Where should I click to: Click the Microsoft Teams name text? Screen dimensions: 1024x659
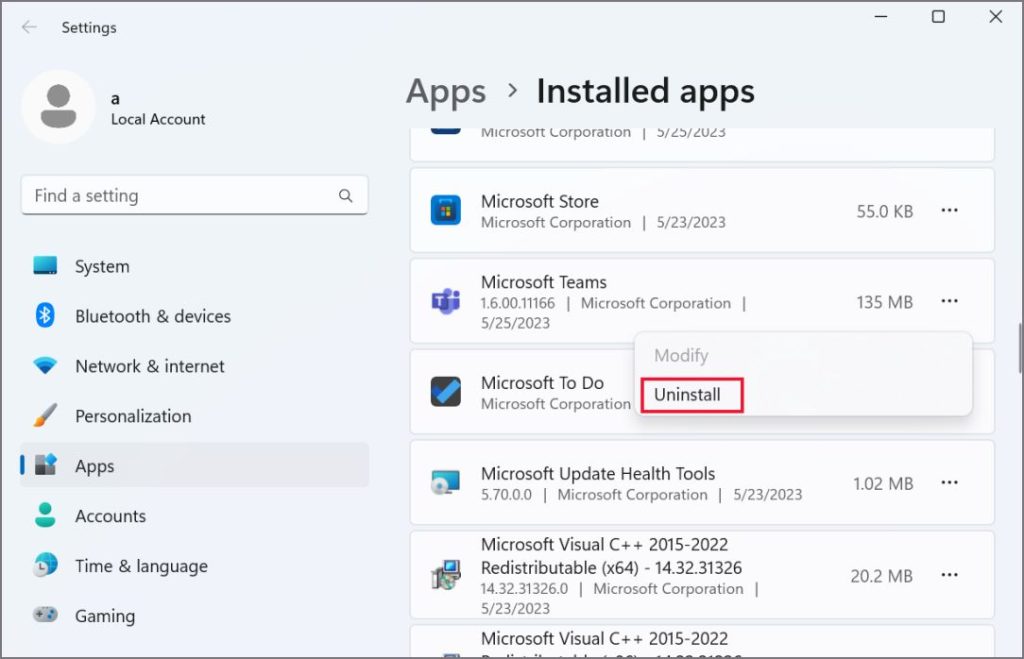(543, 282)
